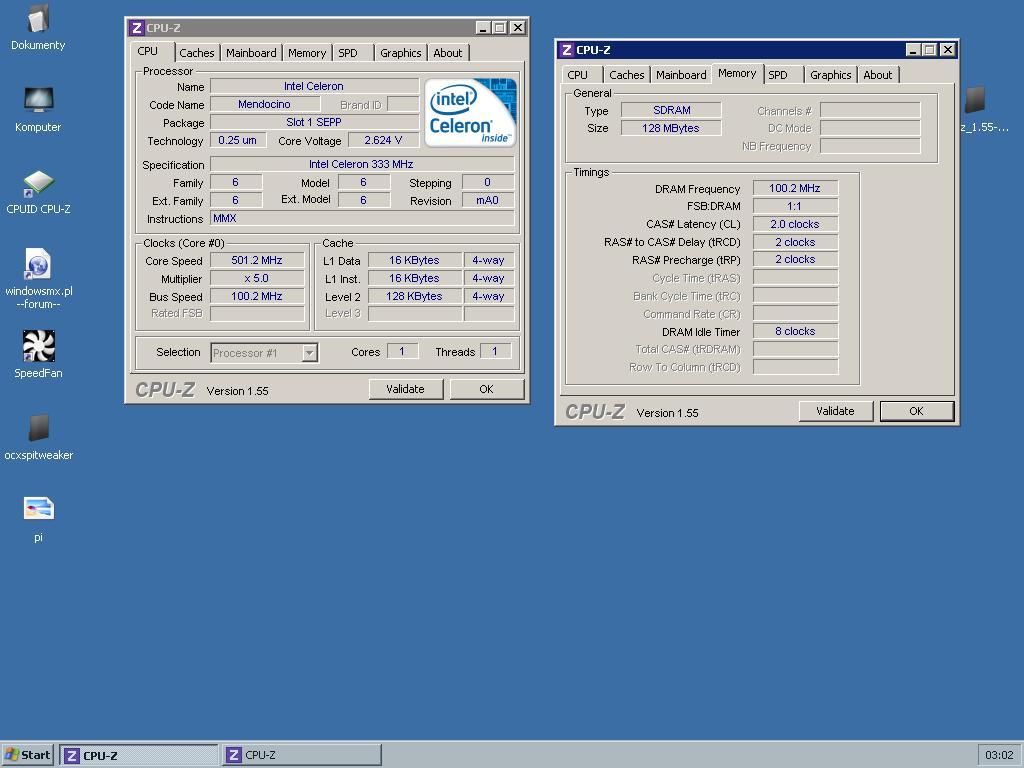
Task: Click the 2.0 clocks CAS latency value
Action: point(795,224)
